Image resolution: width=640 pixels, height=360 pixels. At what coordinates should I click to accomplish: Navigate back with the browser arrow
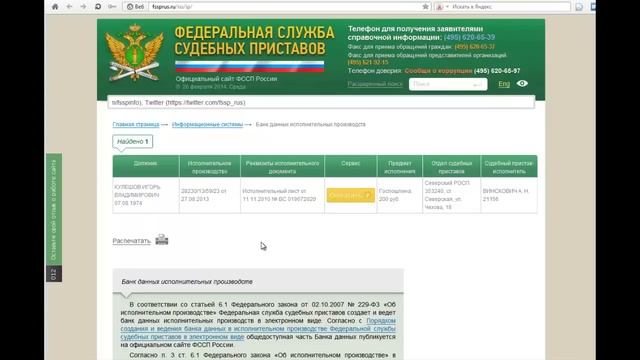point(69,7)
